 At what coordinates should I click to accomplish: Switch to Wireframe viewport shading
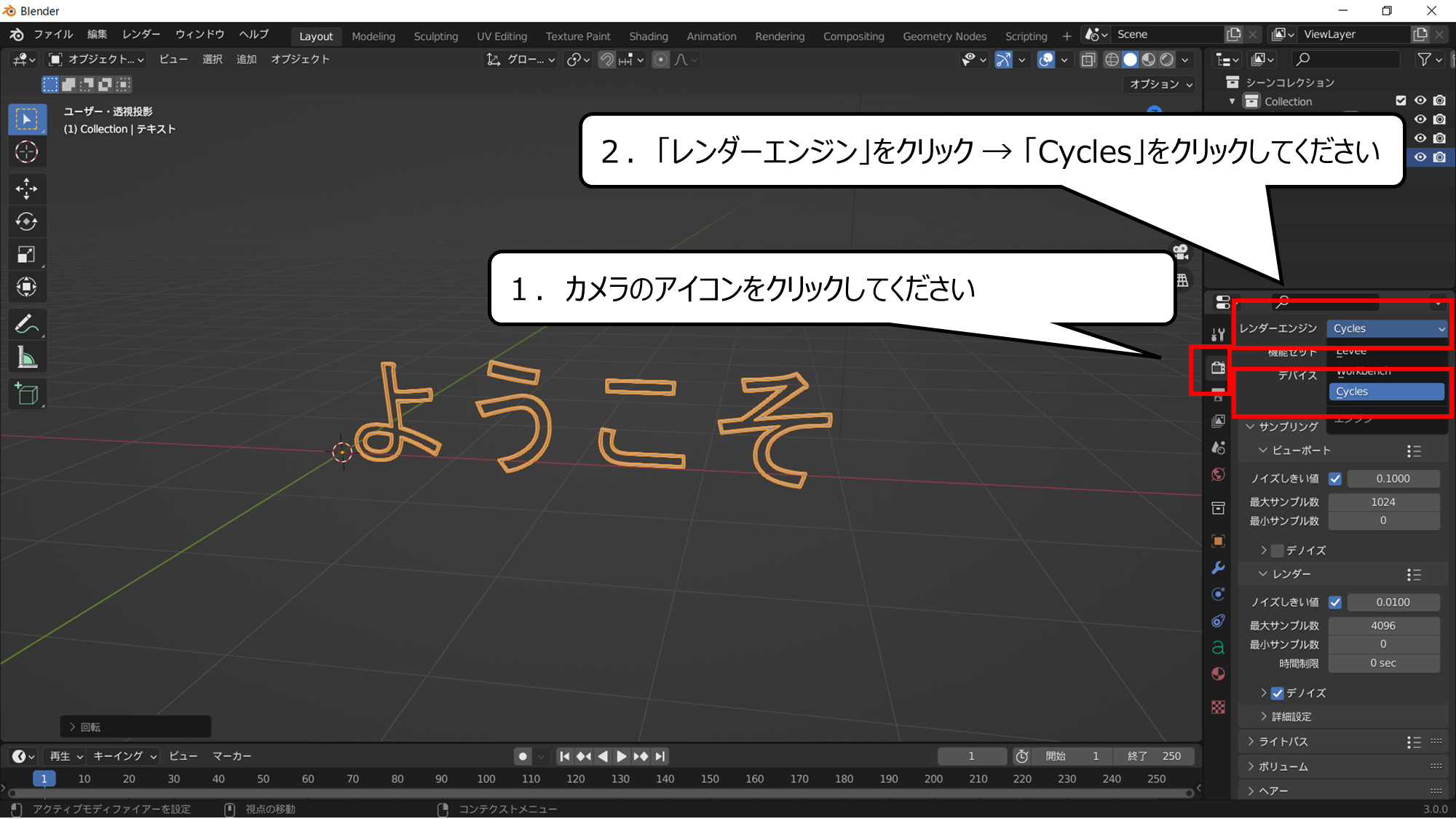tap(1112, 60)
